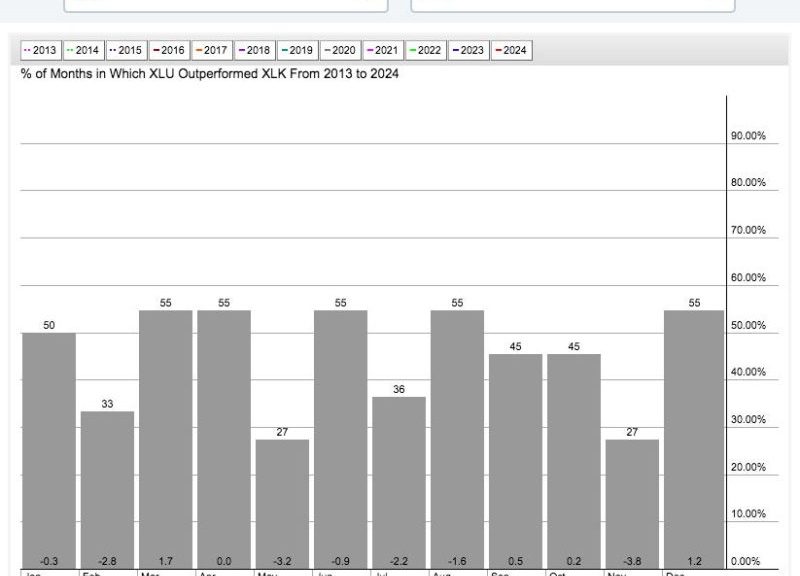This screenshot has height=576, width=800.
Task: Toggle the 2024 year series button
Action: coord(512,51)
